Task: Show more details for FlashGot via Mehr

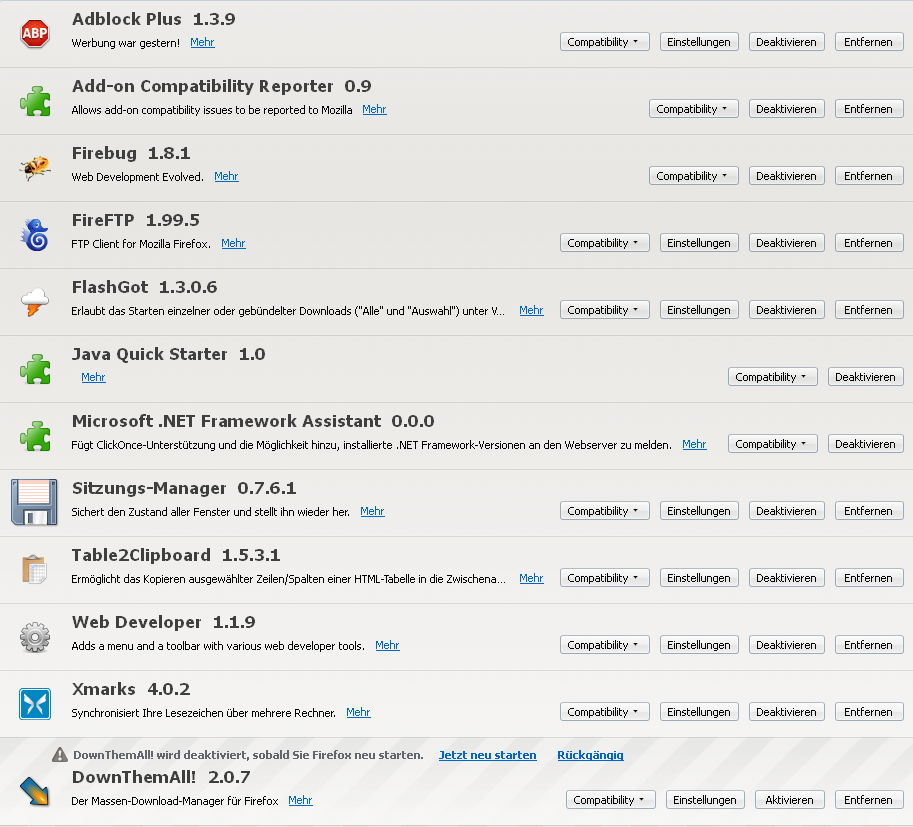Action: pyautogui.click(x=531, y=310)
